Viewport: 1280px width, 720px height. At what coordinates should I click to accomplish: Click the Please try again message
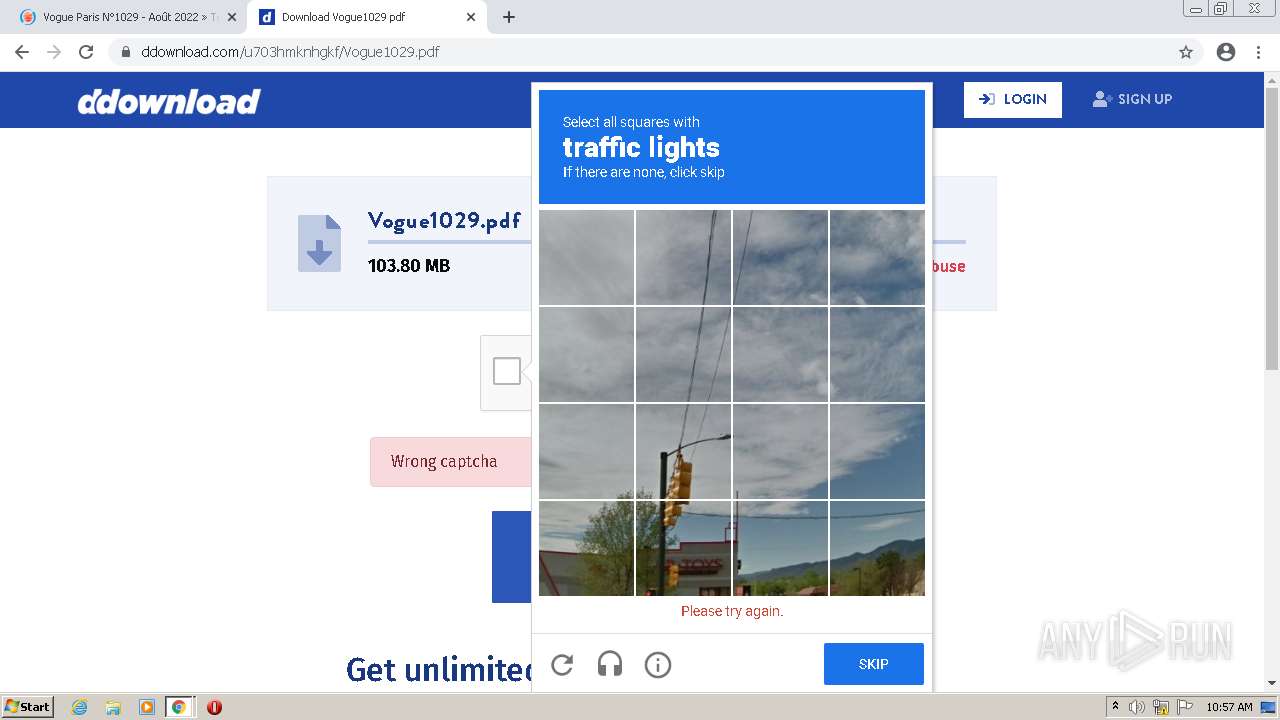tap(732, 611)
